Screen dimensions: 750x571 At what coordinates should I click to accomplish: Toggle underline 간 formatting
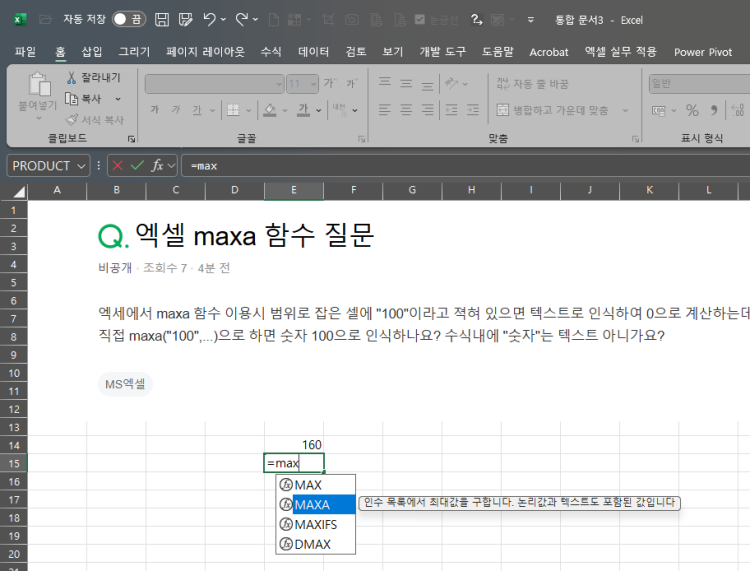click(x=197, y=110)
